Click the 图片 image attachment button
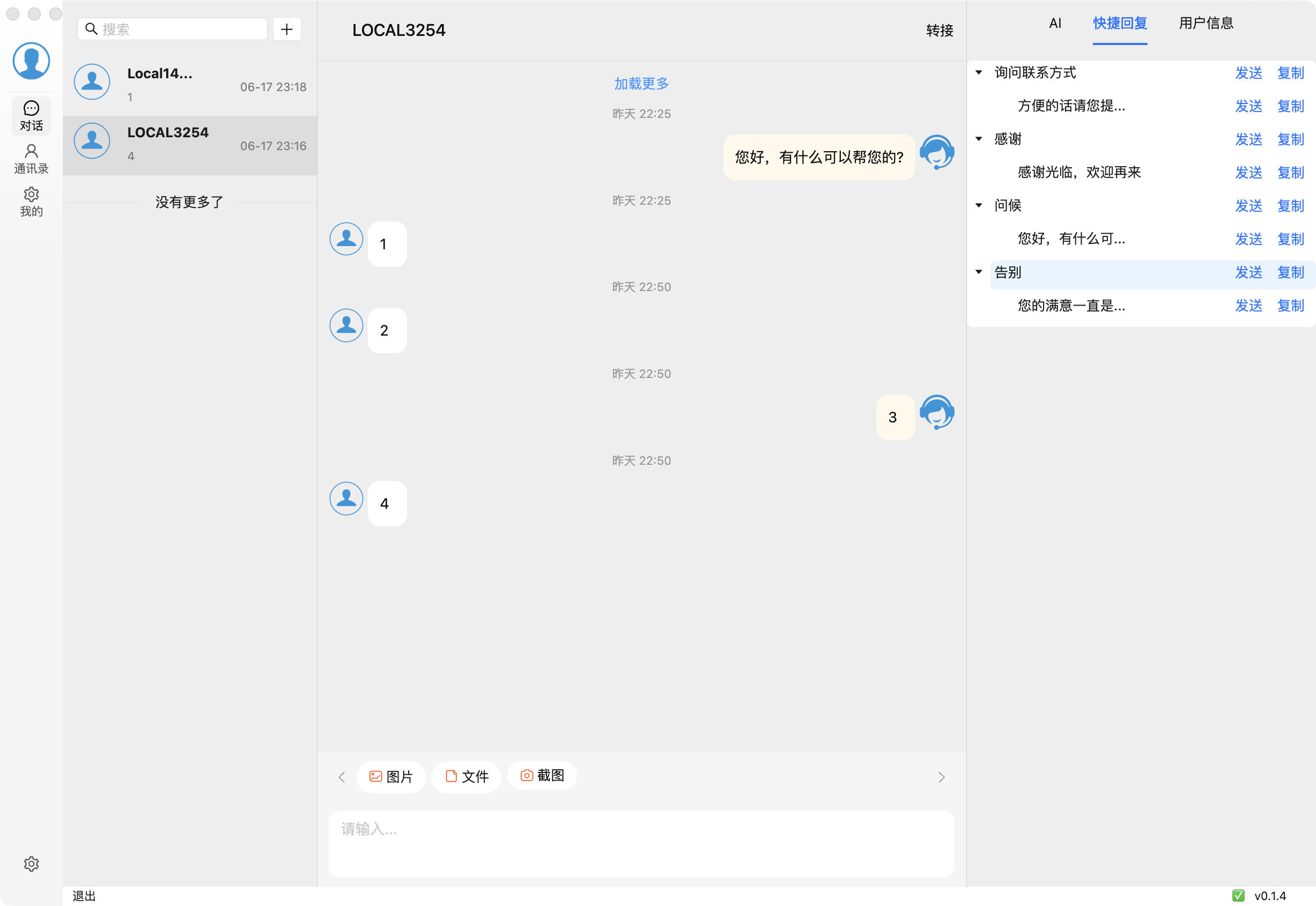 point(390,776)
